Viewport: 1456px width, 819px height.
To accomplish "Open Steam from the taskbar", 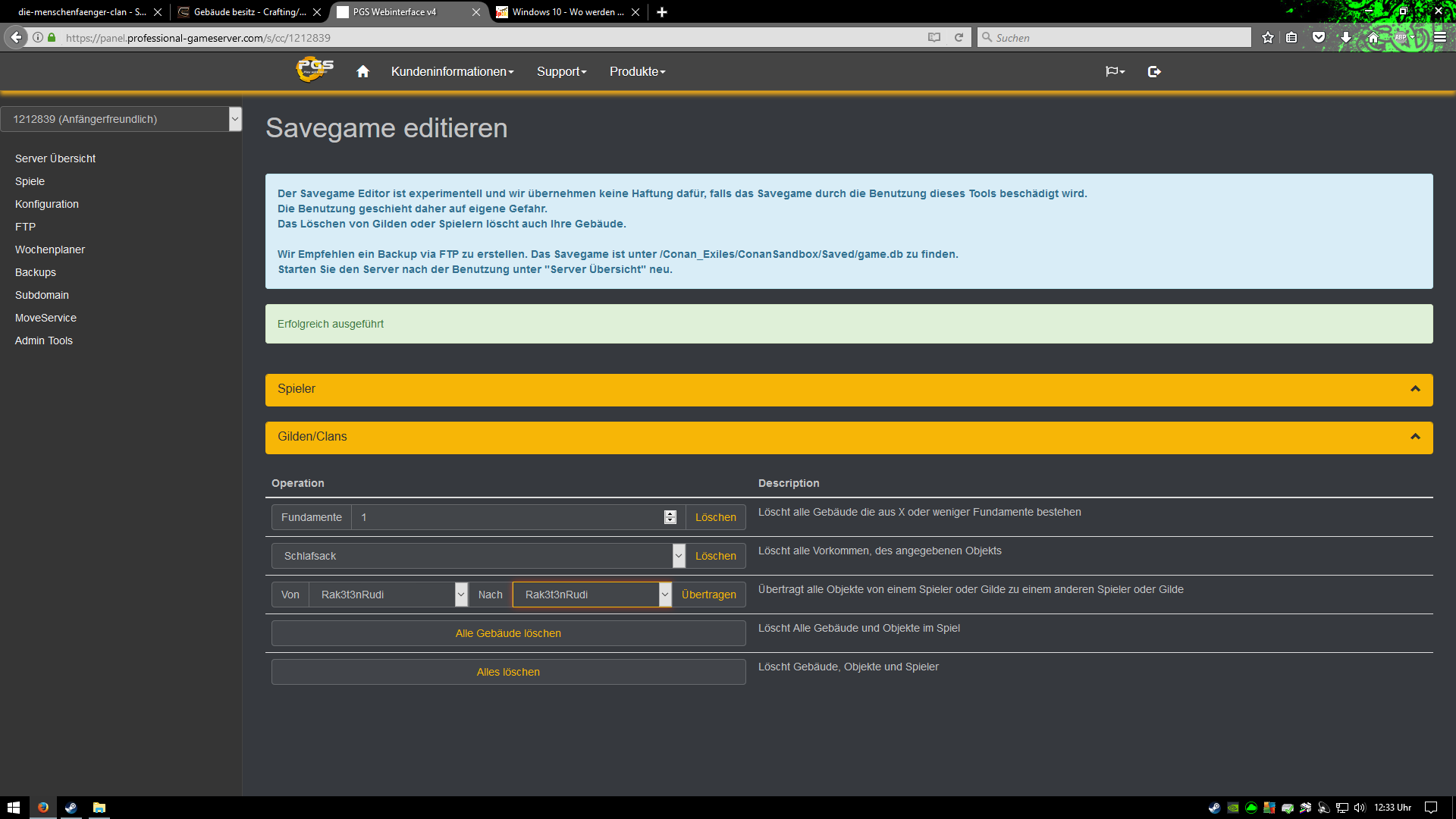I will point(71,808).
